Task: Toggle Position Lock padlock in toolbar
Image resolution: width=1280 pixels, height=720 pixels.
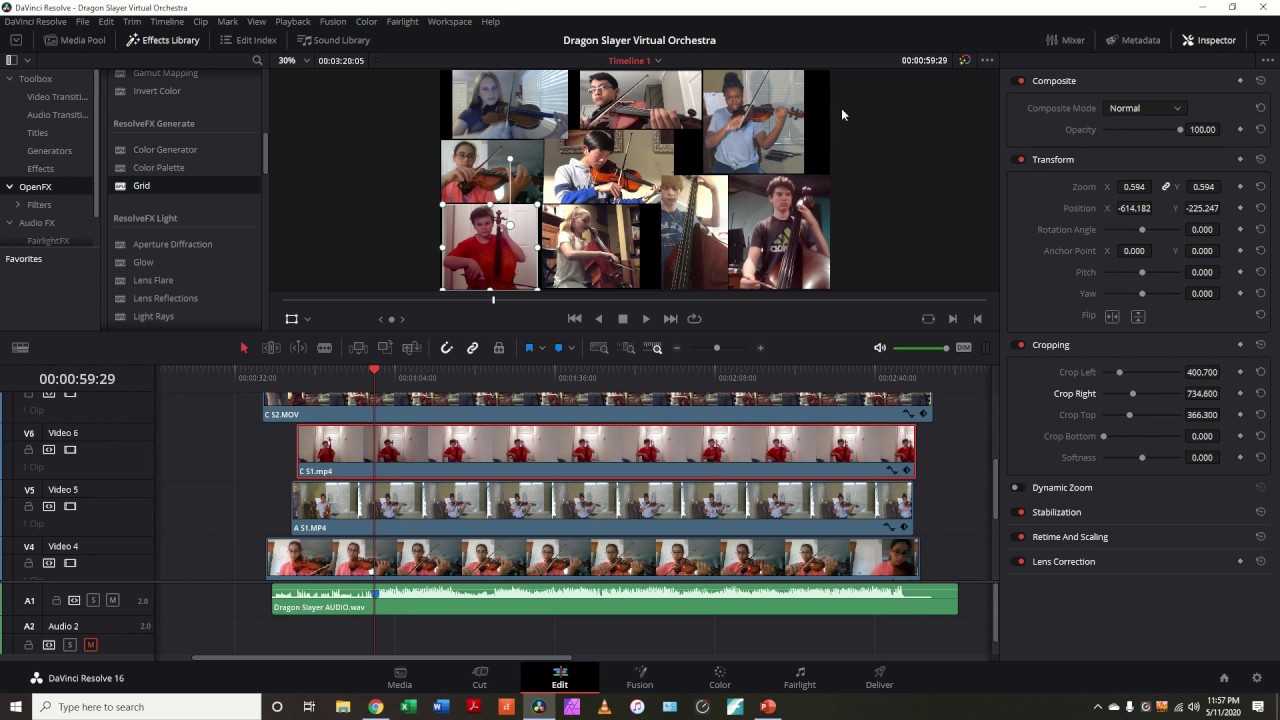Action: [499, 348]
